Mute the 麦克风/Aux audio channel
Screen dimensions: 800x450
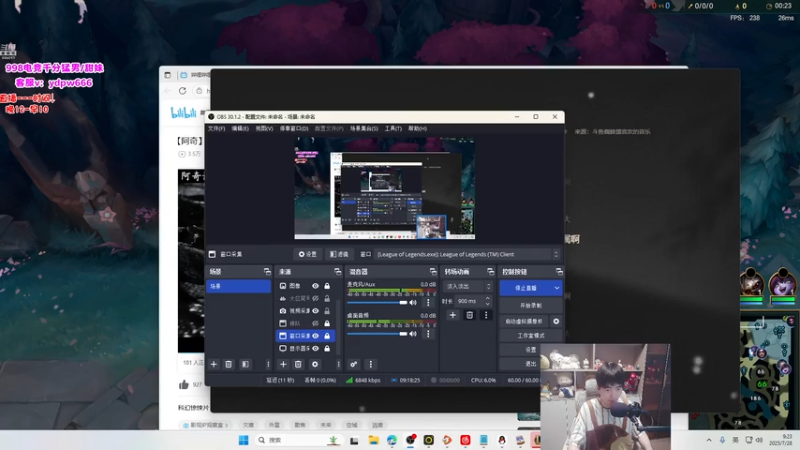(413, 303)
